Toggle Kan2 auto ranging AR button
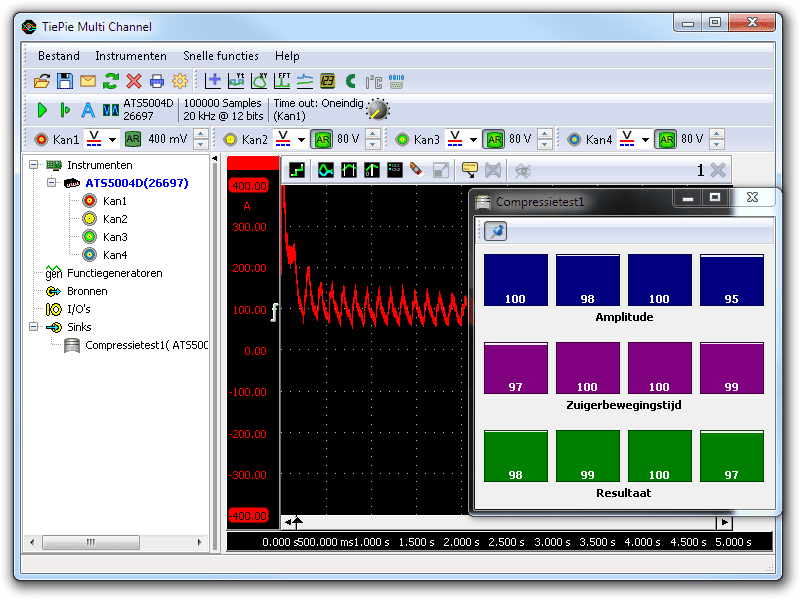This screenshot has height=600, width=800. click(x=322, y=139)
